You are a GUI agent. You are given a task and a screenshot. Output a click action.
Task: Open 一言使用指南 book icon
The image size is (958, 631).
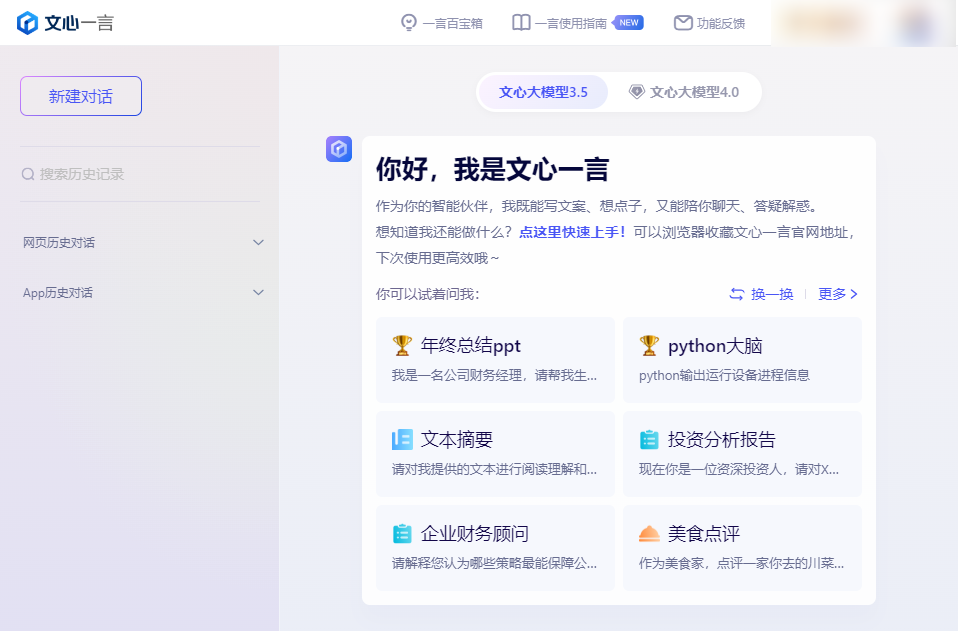(521, 23)
